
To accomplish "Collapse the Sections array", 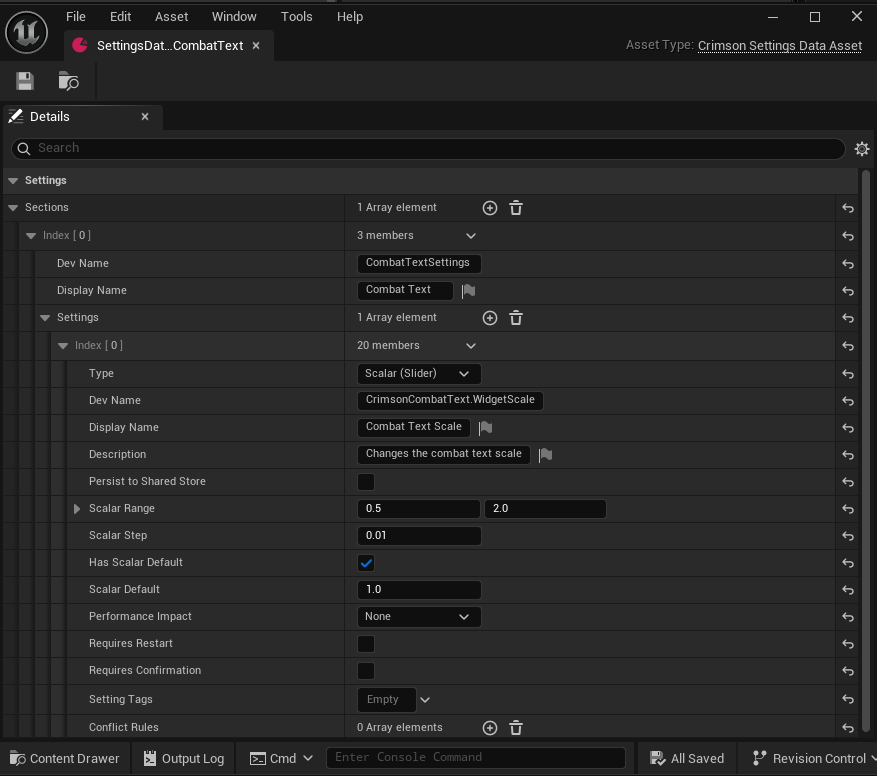I will tap(13, 208).
